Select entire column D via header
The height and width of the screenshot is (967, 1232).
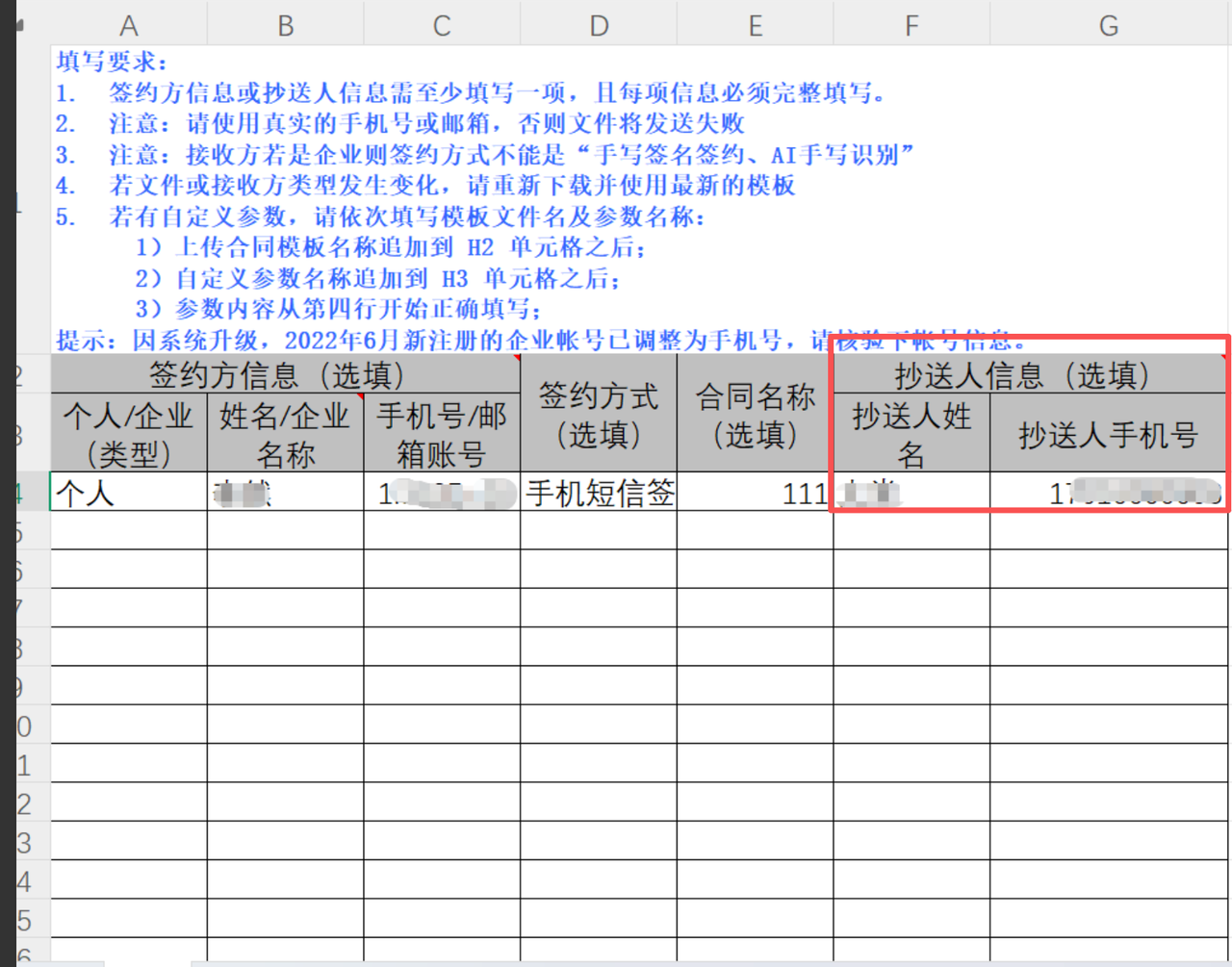point(599,26)
